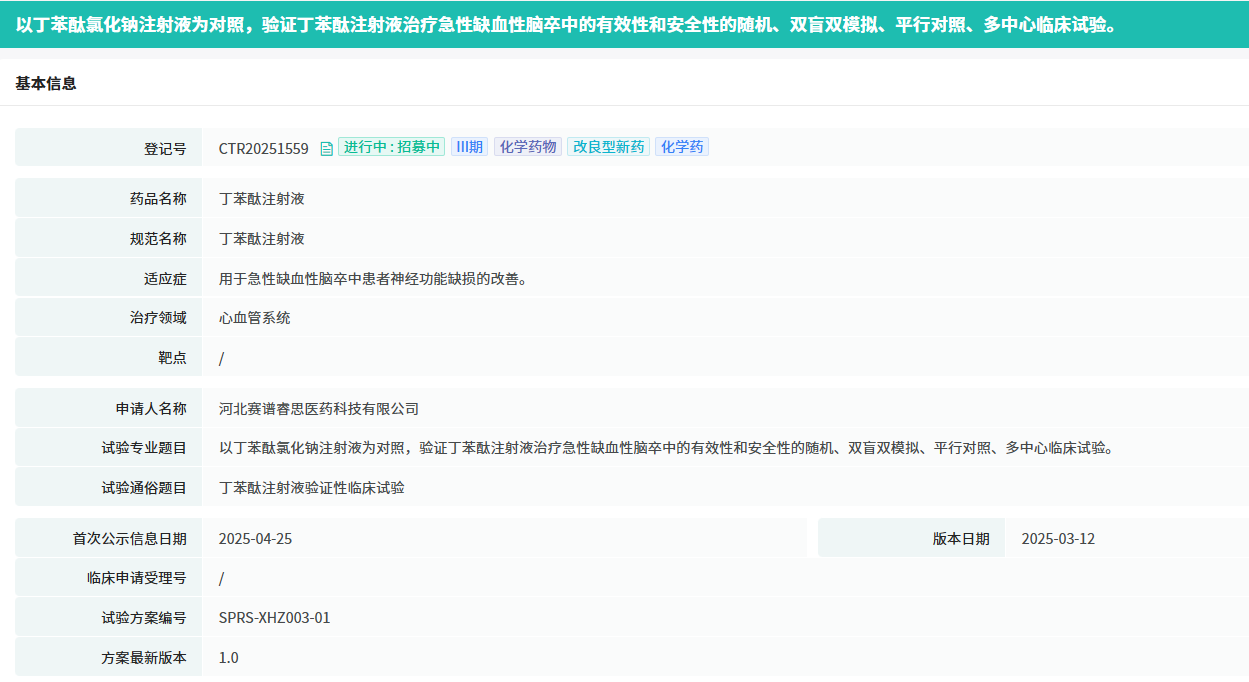Click first publication date 2025-04-25
Screen dimensions: 1249x682
[255, 538]
